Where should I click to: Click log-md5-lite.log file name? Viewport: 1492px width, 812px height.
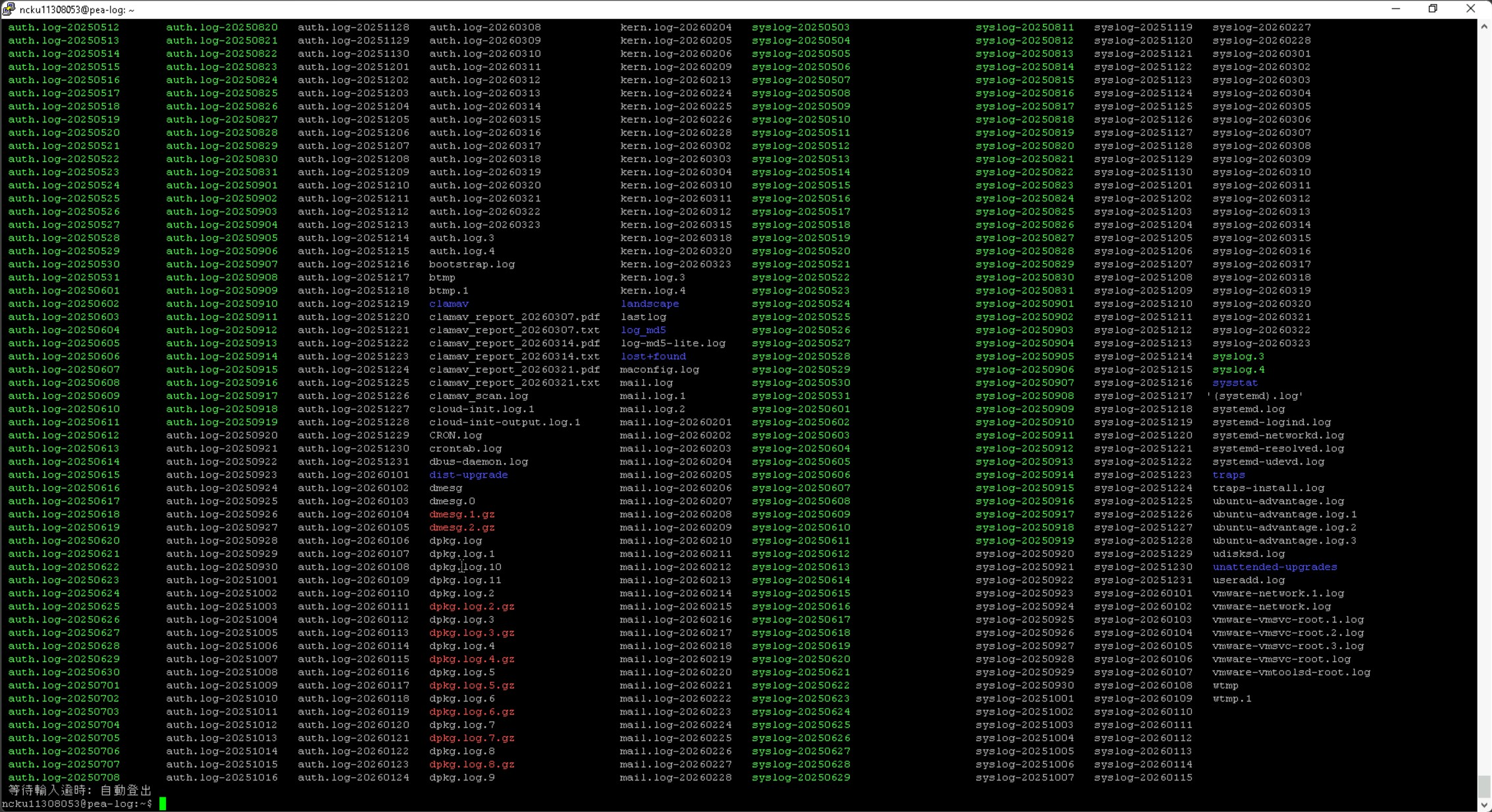(x=673, y=343)
